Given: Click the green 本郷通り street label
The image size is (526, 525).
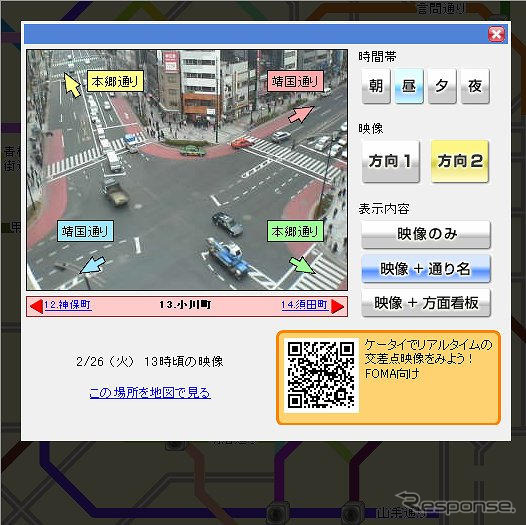Looking at the screenshot, I should click(x=295, y=231).
